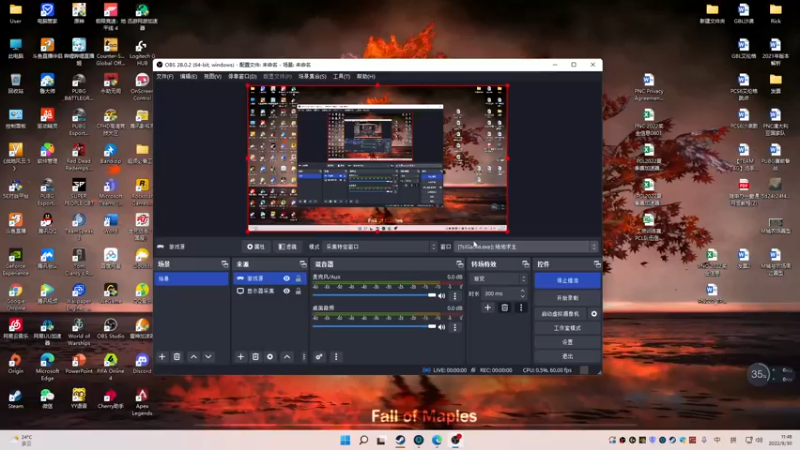
Task: Pop out the Sources dock with its float icon
Action: point(303,264)
